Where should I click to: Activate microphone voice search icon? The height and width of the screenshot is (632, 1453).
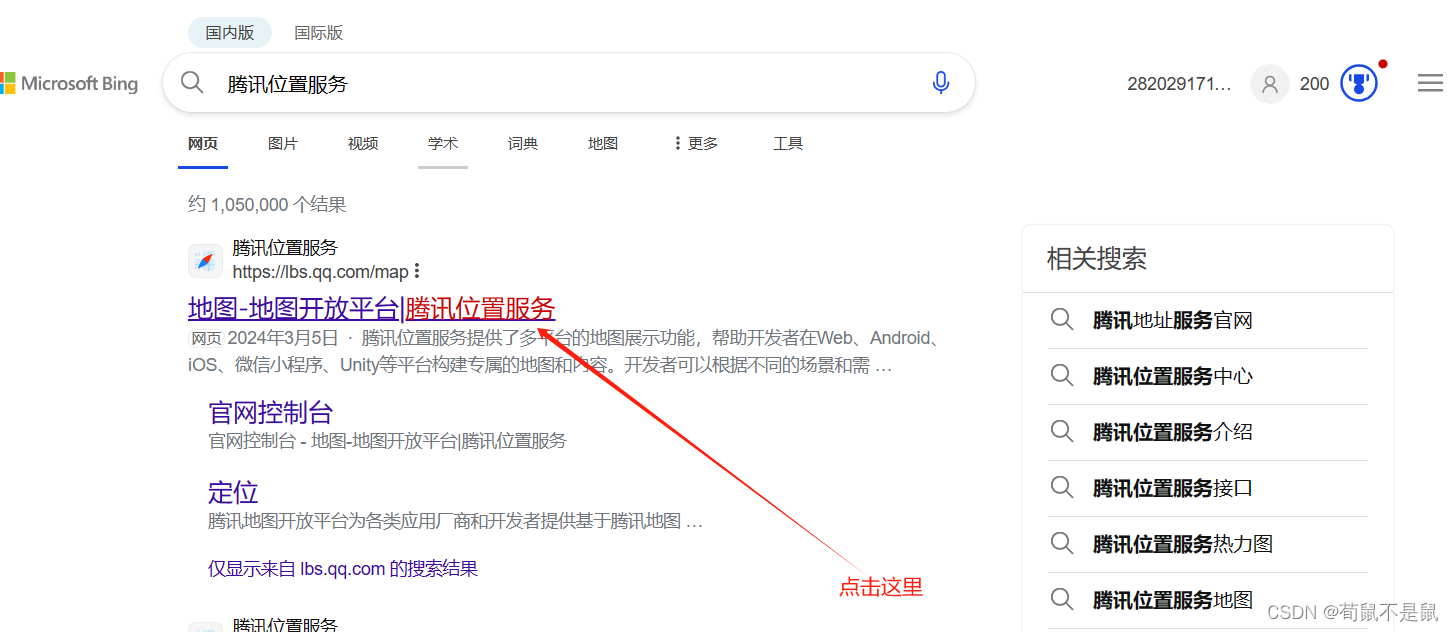[x=941, y=83]
